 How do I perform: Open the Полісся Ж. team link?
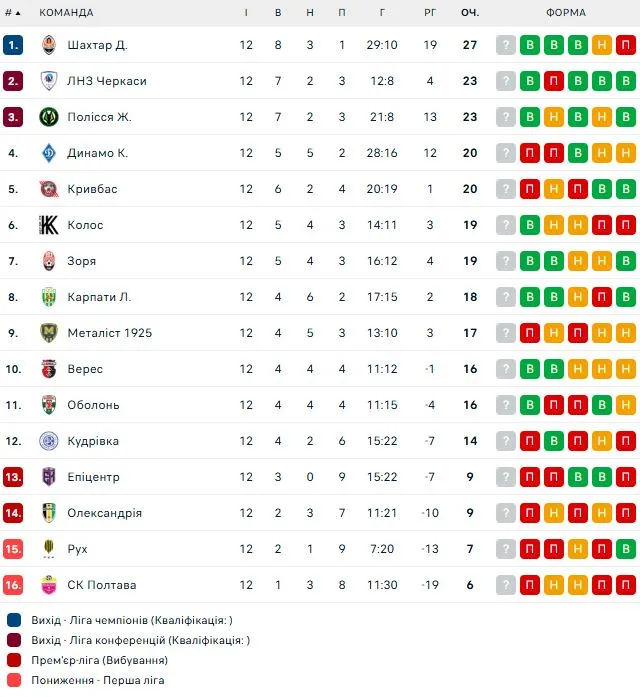99,117
